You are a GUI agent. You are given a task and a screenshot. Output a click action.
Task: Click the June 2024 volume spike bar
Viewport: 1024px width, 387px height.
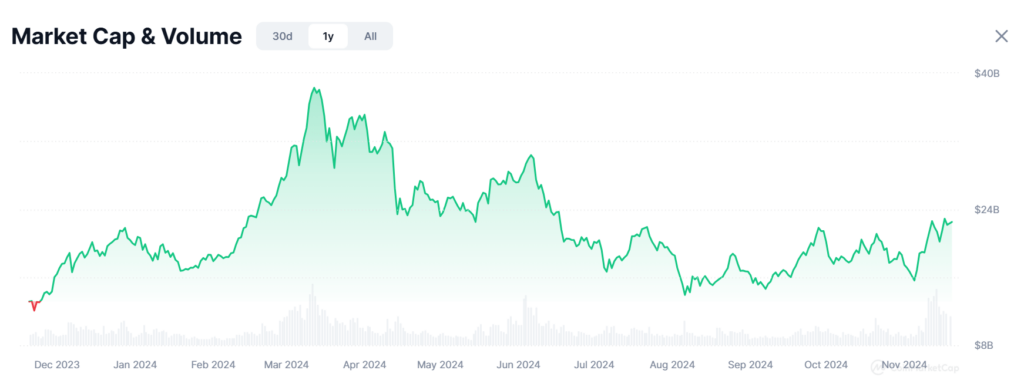click(x=524, y=320)
